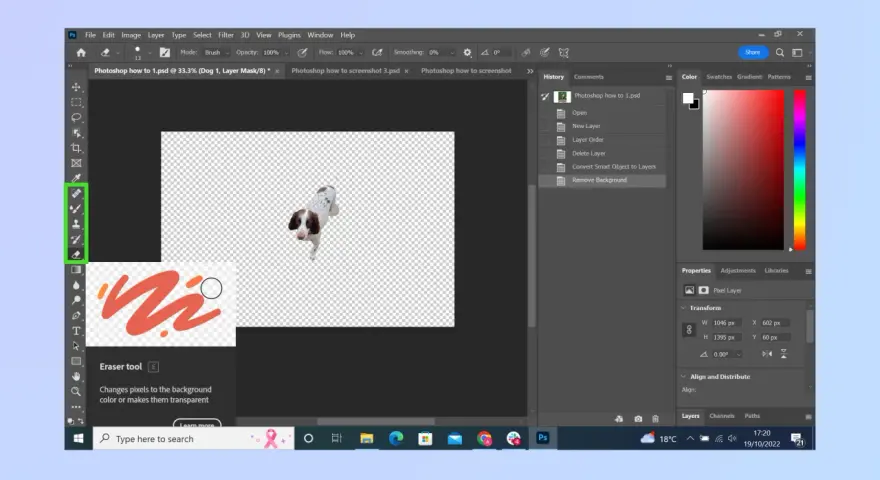Toggle pressure for opacity button
Screen dimensions: 880x480
coord(302,52)
